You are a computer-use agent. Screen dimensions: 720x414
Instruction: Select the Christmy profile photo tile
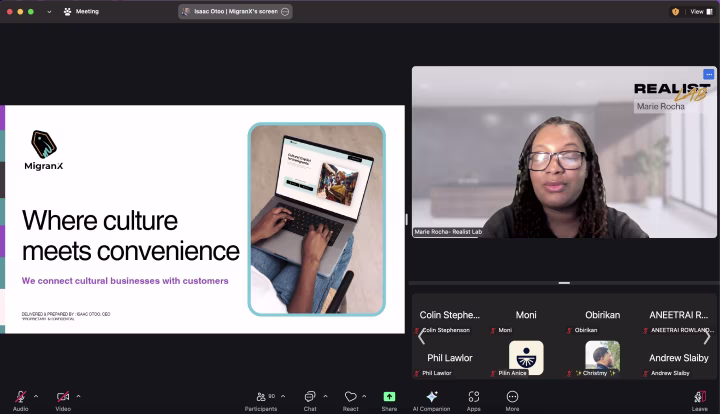click(602, 358)
